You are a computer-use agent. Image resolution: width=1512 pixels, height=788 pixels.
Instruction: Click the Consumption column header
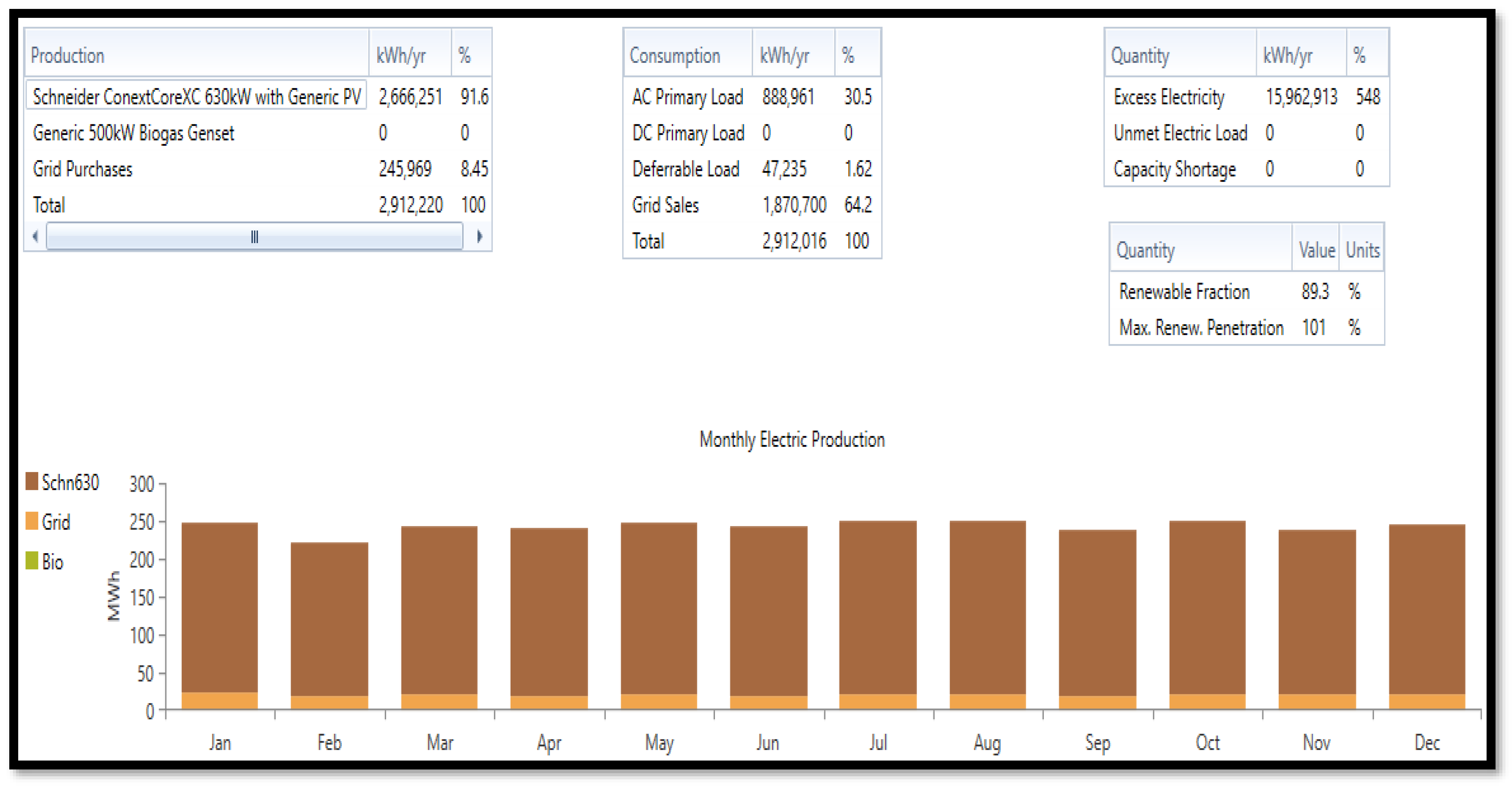click(x=674, y=55)
